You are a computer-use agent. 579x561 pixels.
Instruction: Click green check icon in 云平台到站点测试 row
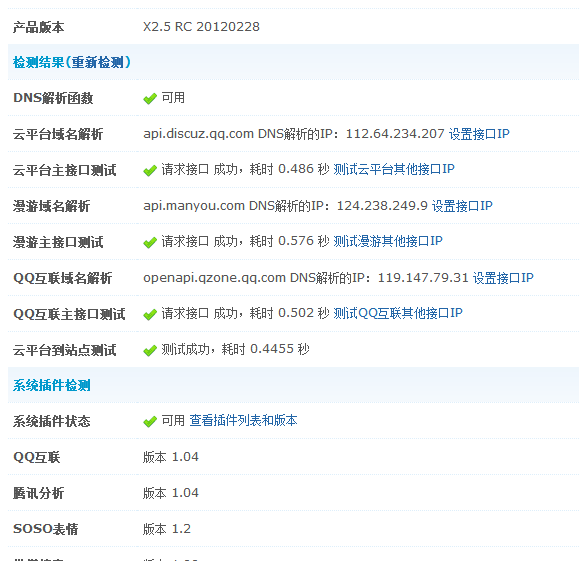[x=150, y=350]
